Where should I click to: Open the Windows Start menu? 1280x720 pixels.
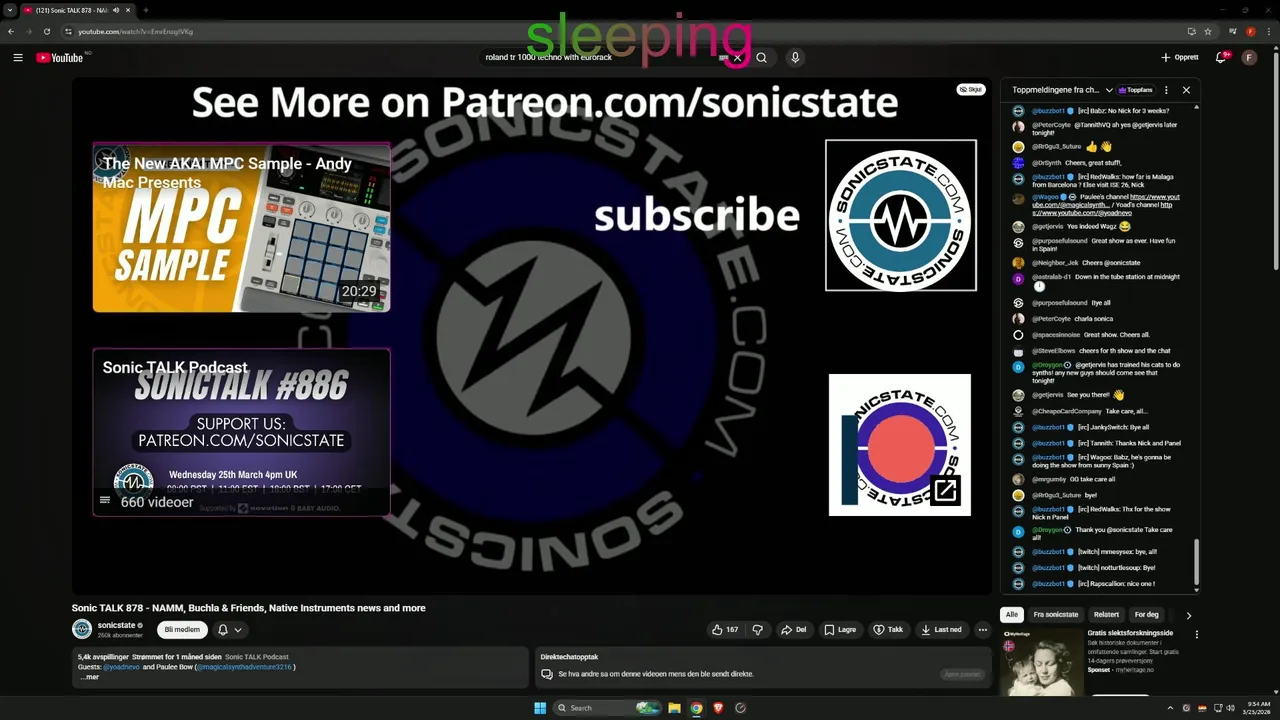click(540, 708)
